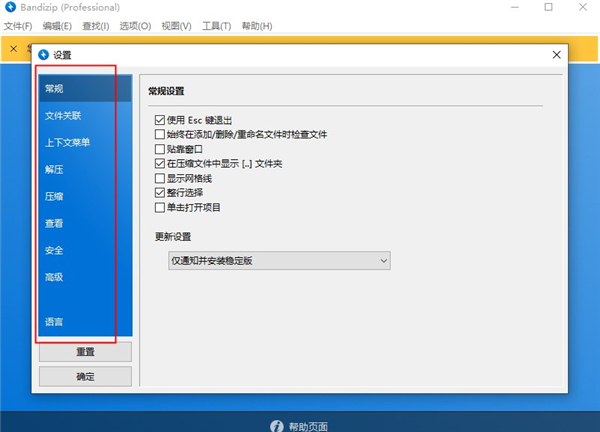Select the 常规 settings tab
Screen dimensions: 600x432
tap(85, 88)
